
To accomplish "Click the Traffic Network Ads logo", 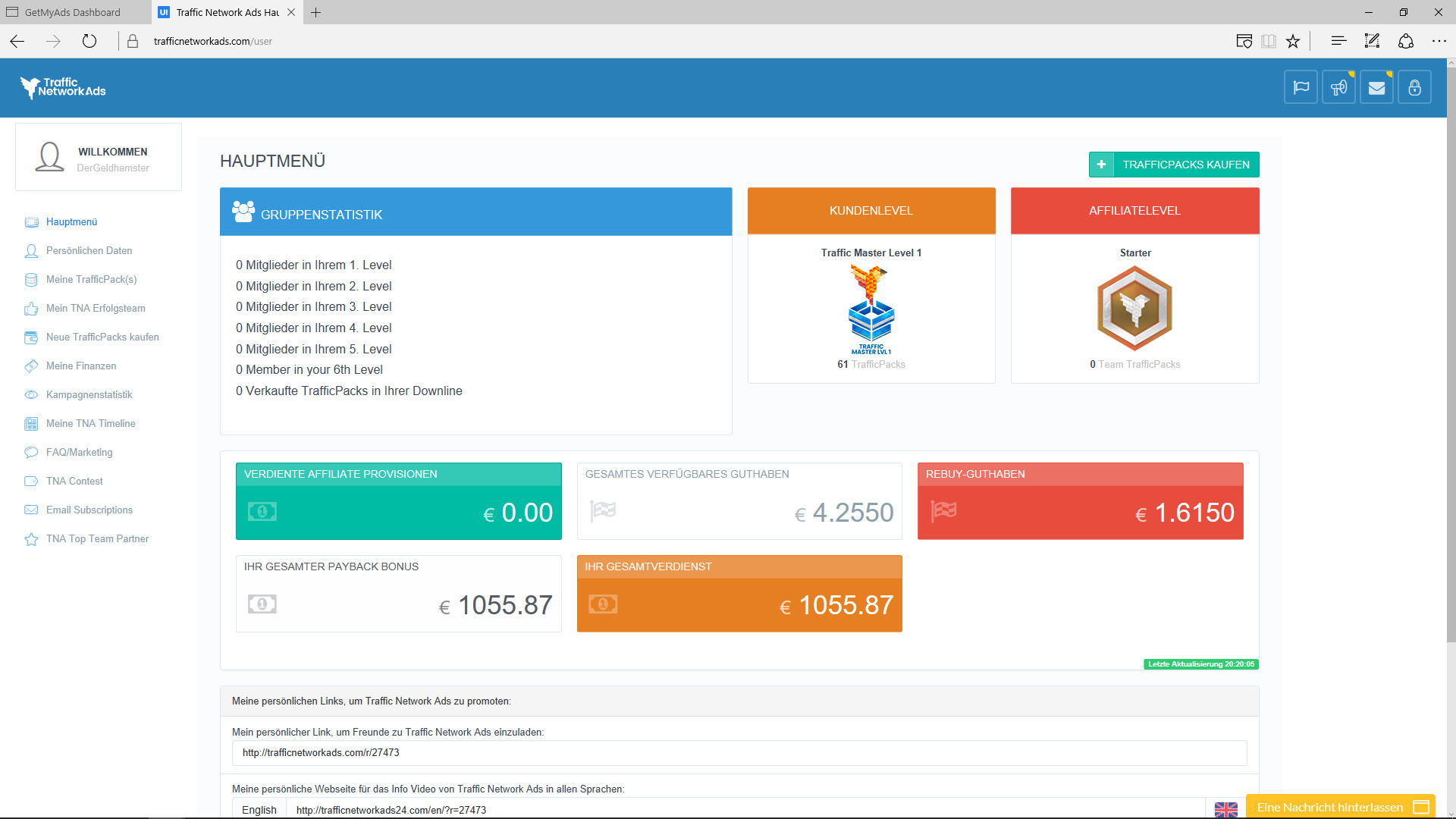I will 63,88.
